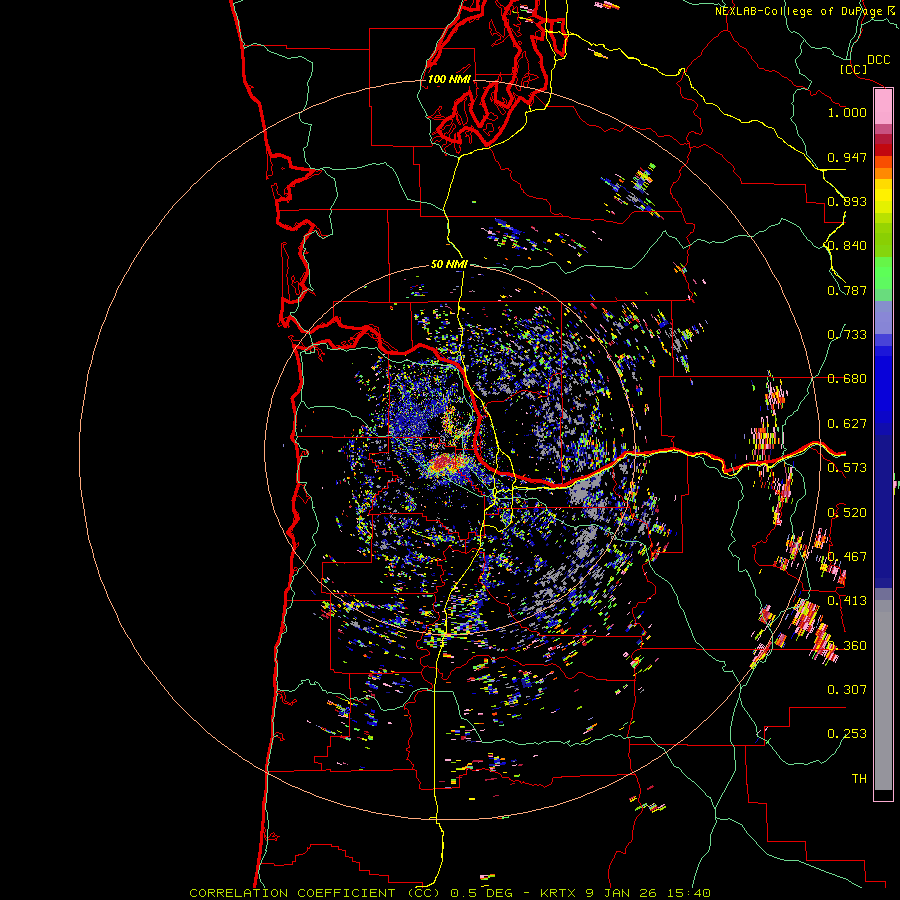Click the 50 NMI range ring label
The image size is (900, 900).
click(449, 264)
